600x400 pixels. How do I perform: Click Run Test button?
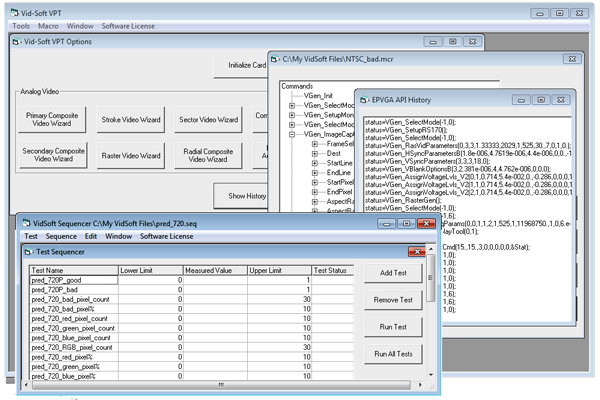(x=393, y=327)
